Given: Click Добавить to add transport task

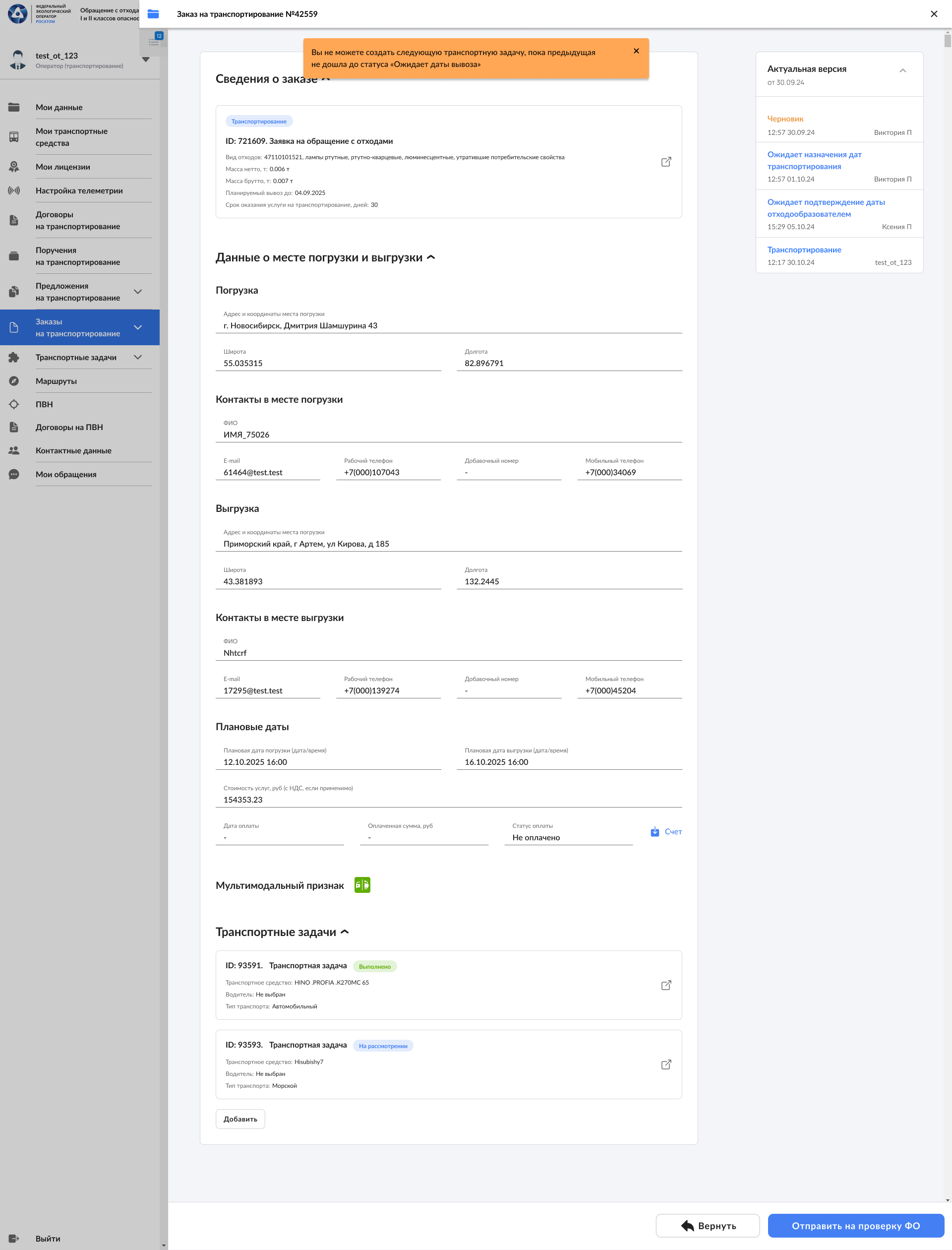Looking at the screenshot, I should [240, 1119].
